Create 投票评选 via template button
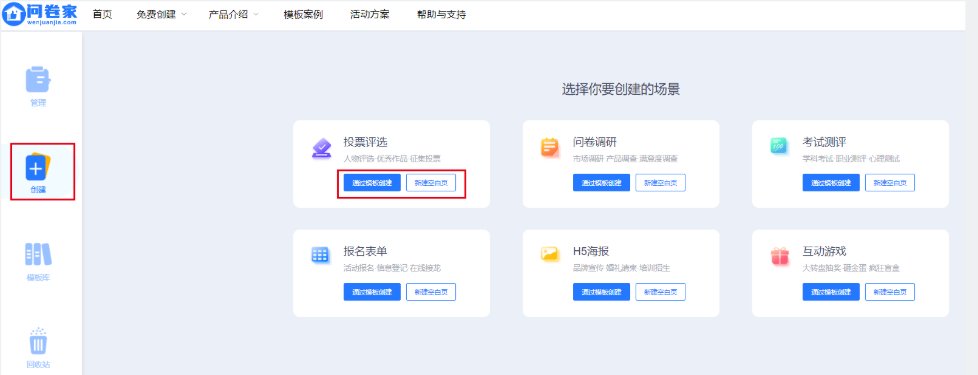The image size is (978, 375). (372, 183)
